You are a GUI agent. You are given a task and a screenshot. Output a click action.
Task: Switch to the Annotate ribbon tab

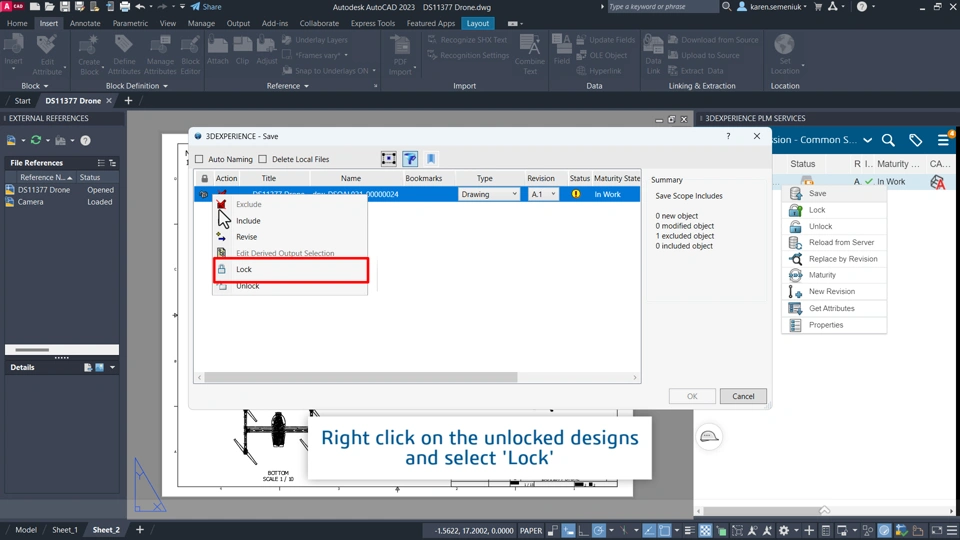point(85,23)
